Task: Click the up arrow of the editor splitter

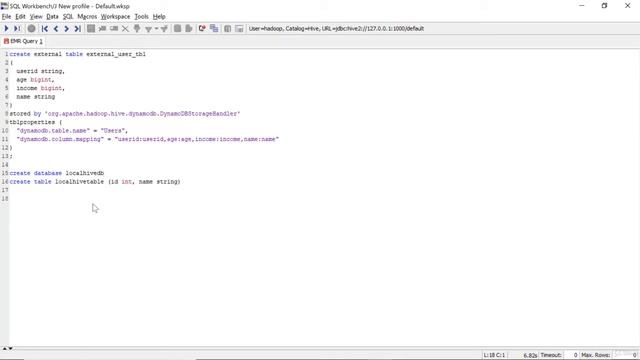Action: coord(5,349)
